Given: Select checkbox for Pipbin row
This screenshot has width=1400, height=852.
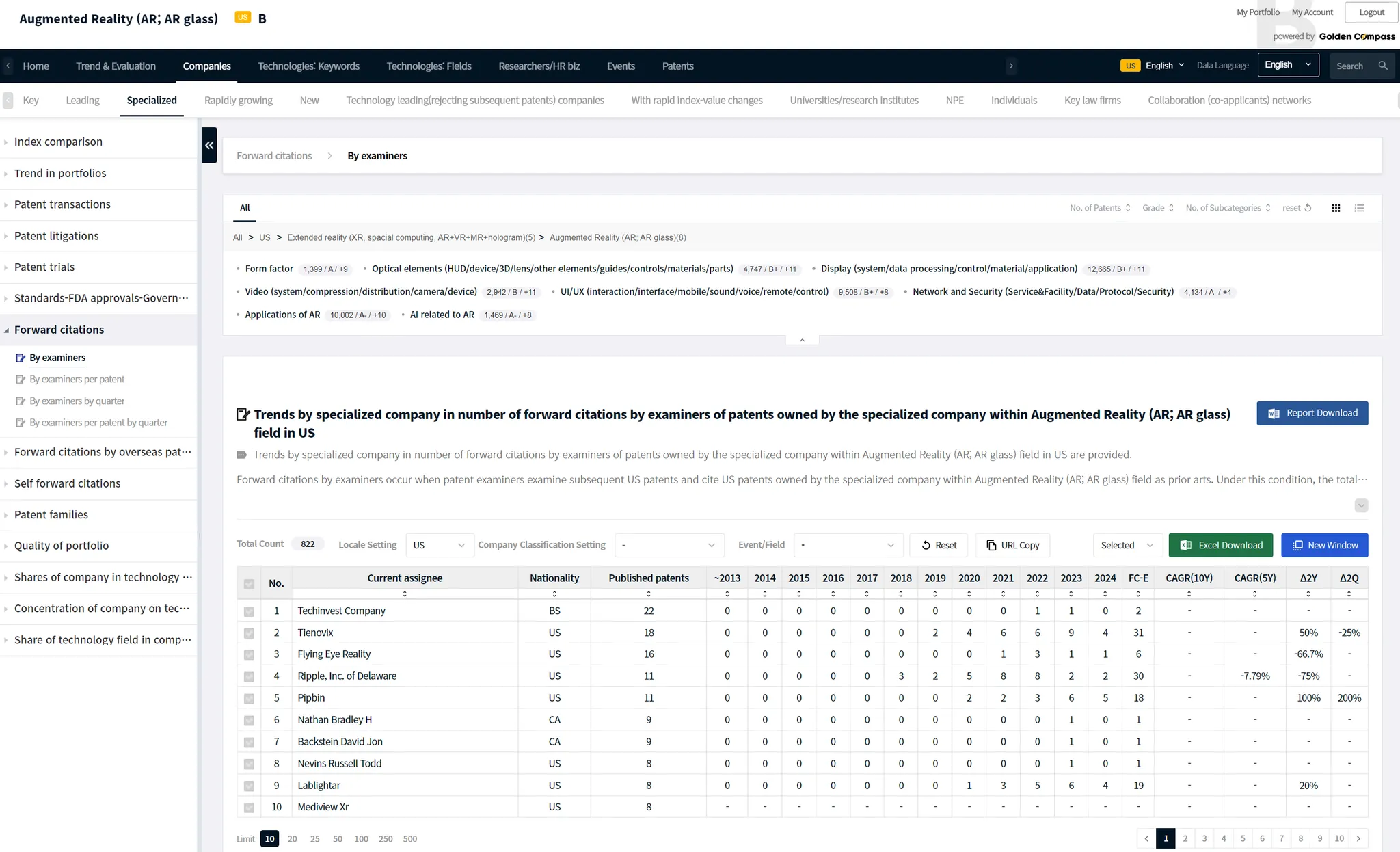Looking at the screenshot, I should [249, 699].
